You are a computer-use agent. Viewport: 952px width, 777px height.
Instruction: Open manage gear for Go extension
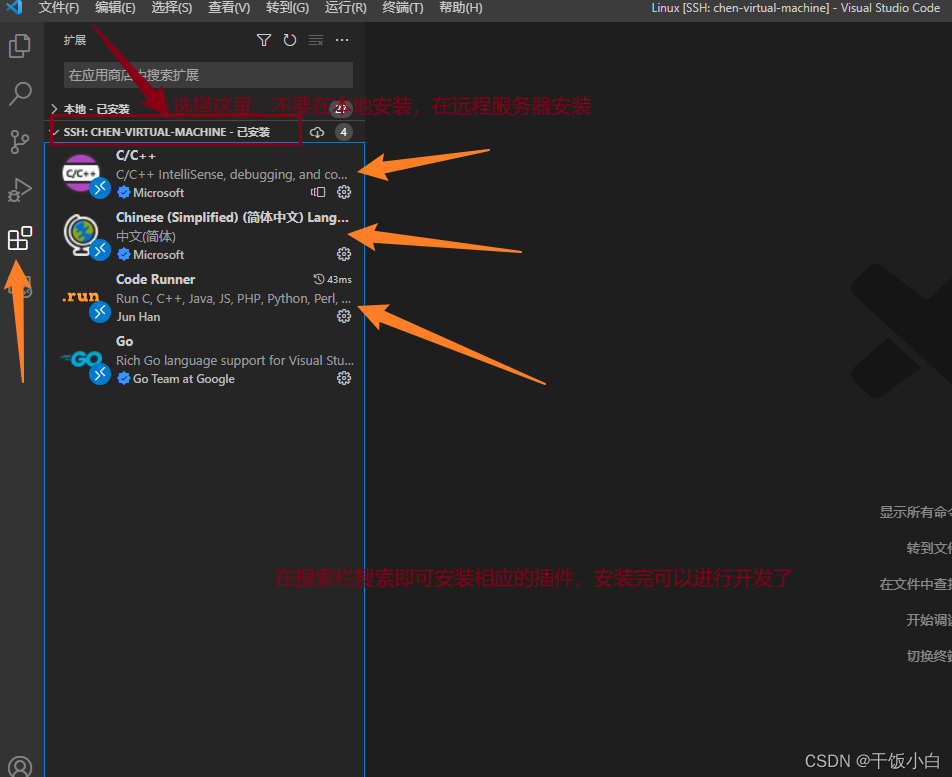coord(344,378)
